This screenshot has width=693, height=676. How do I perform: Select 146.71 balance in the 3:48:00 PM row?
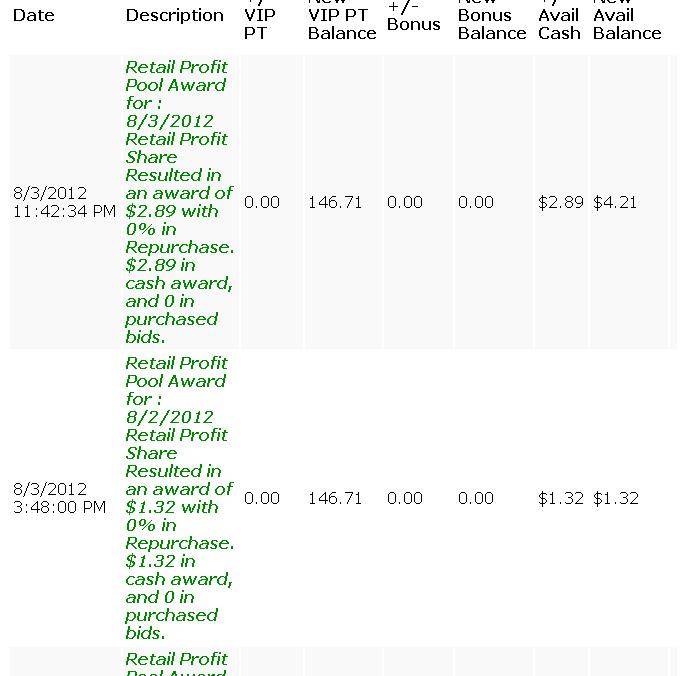(x=335, y=498)
